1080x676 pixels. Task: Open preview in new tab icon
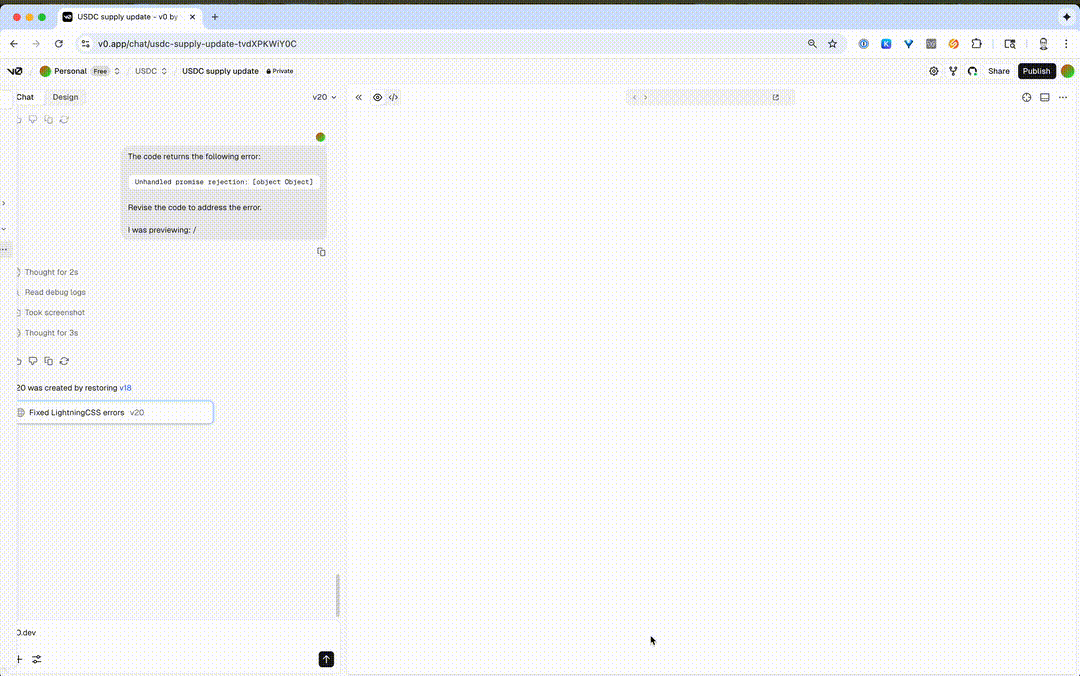click(776, 97)
